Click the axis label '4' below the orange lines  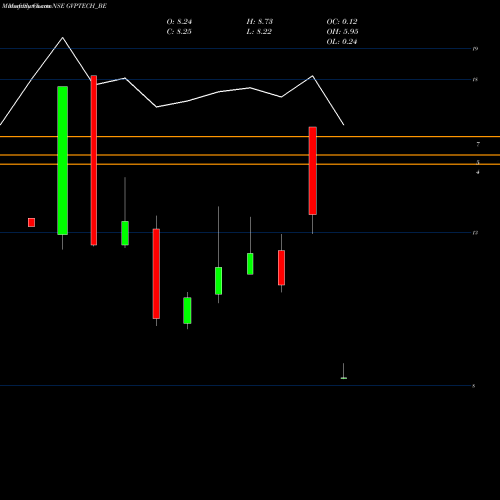click(478, 172)
